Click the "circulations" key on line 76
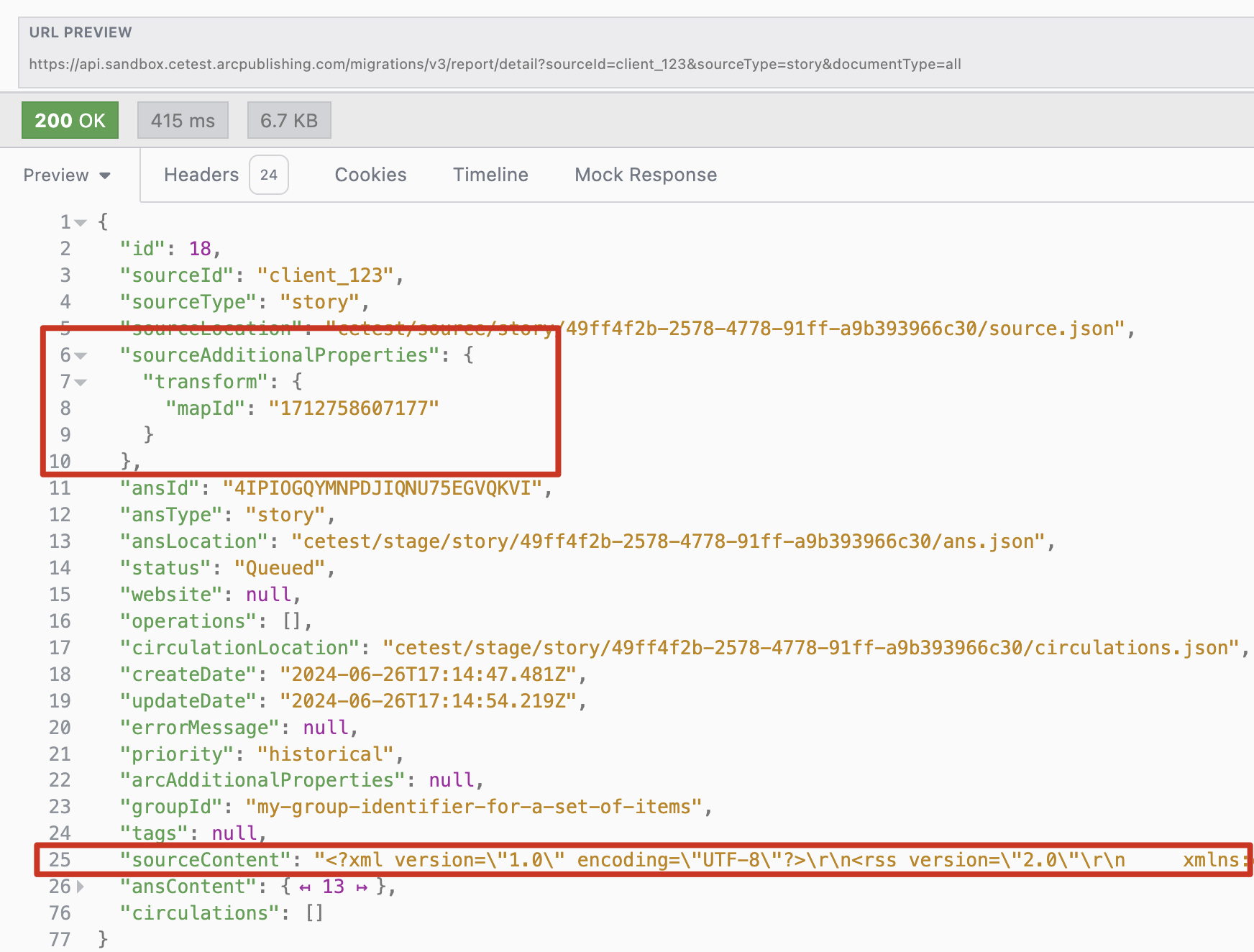 pos(200,913)
